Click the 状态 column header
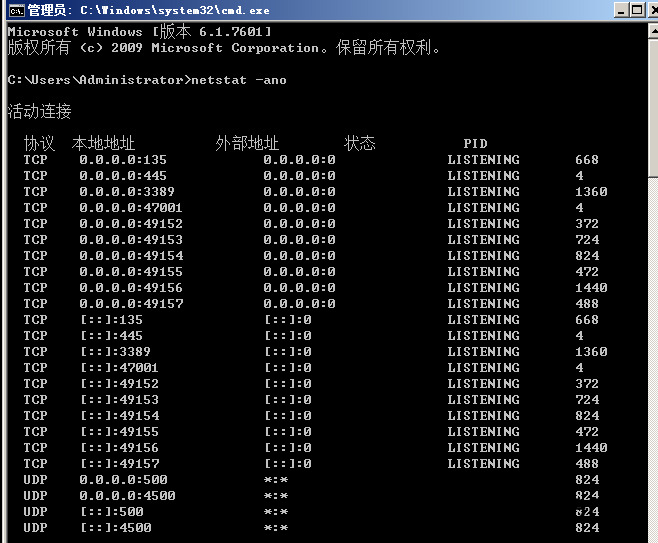The image size is (658, 543). (x=360, y=143)
